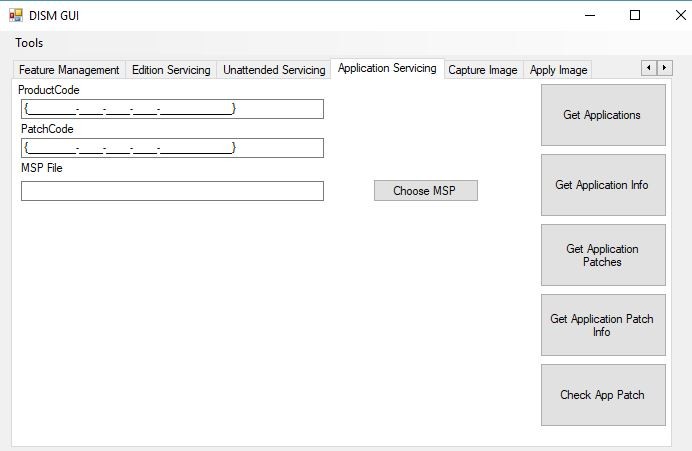The height and width of the screenshot is (451, 692).
Task: Switch to the Feature Management tab
Action: 69,70
